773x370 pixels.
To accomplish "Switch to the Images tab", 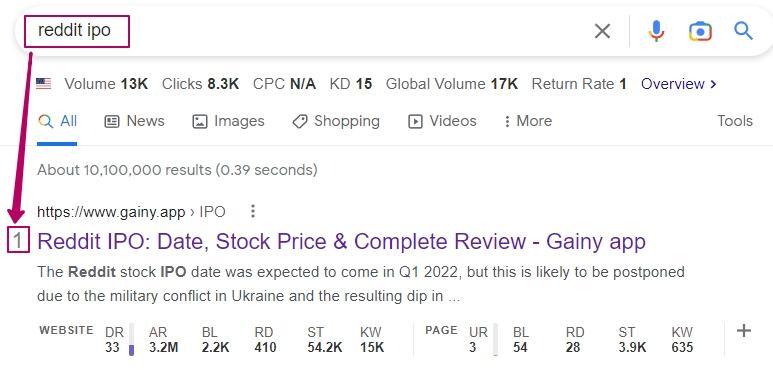I will click(228, 121).
